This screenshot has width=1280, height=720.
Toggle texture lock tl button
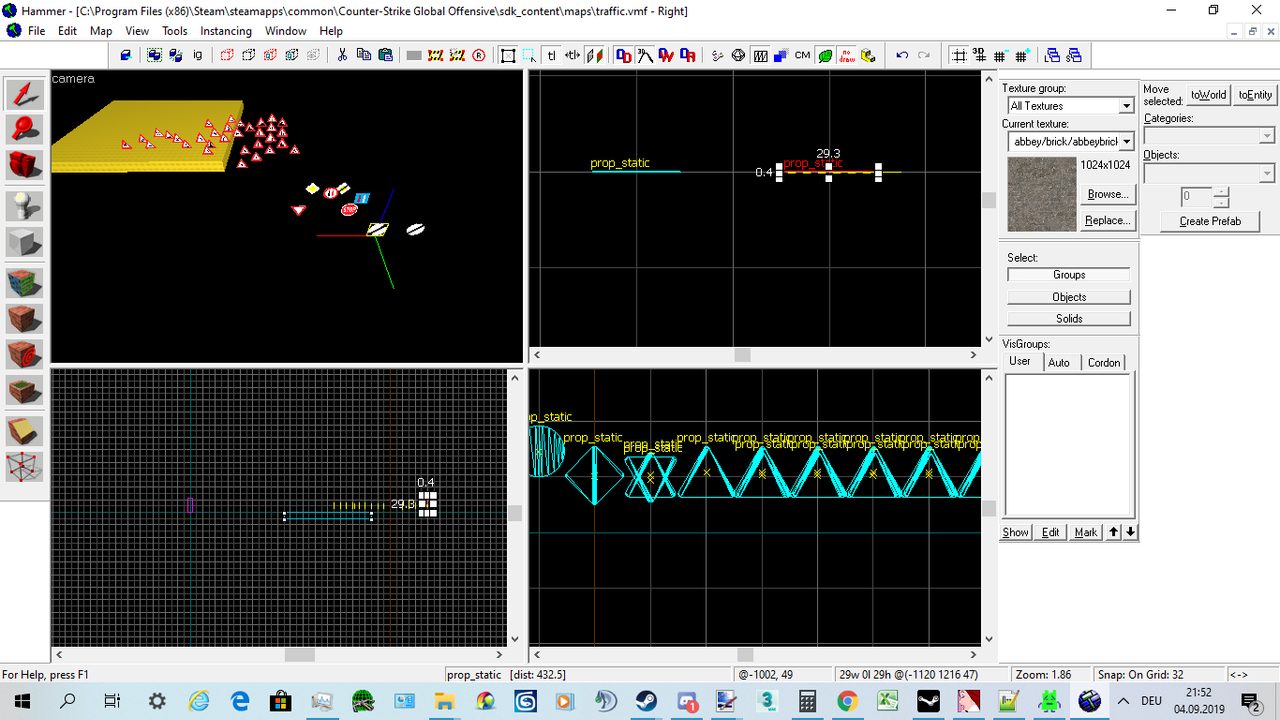coord(551,55)
